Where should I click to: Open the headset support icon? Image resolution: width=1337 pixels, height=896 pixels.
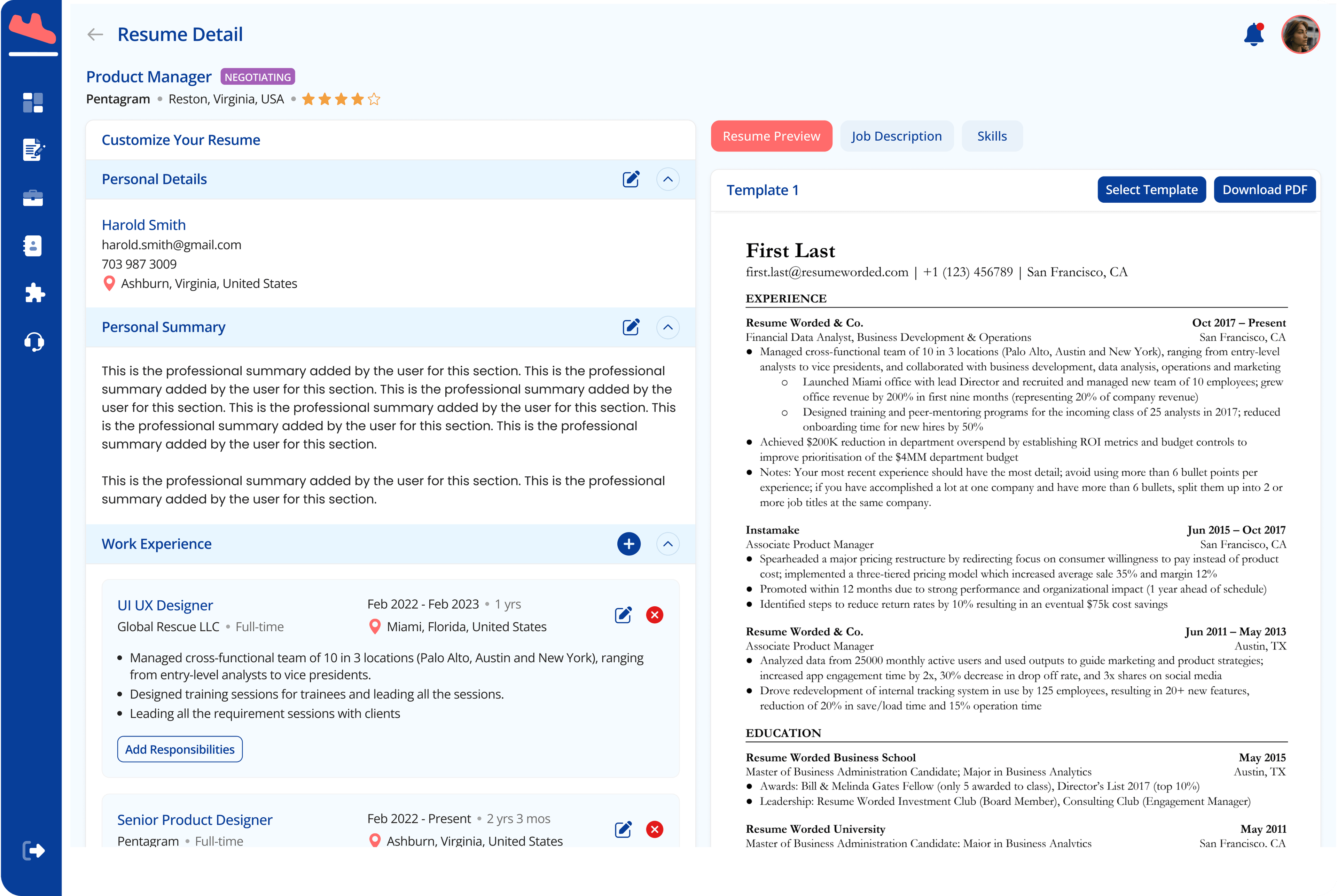point(34,342)
